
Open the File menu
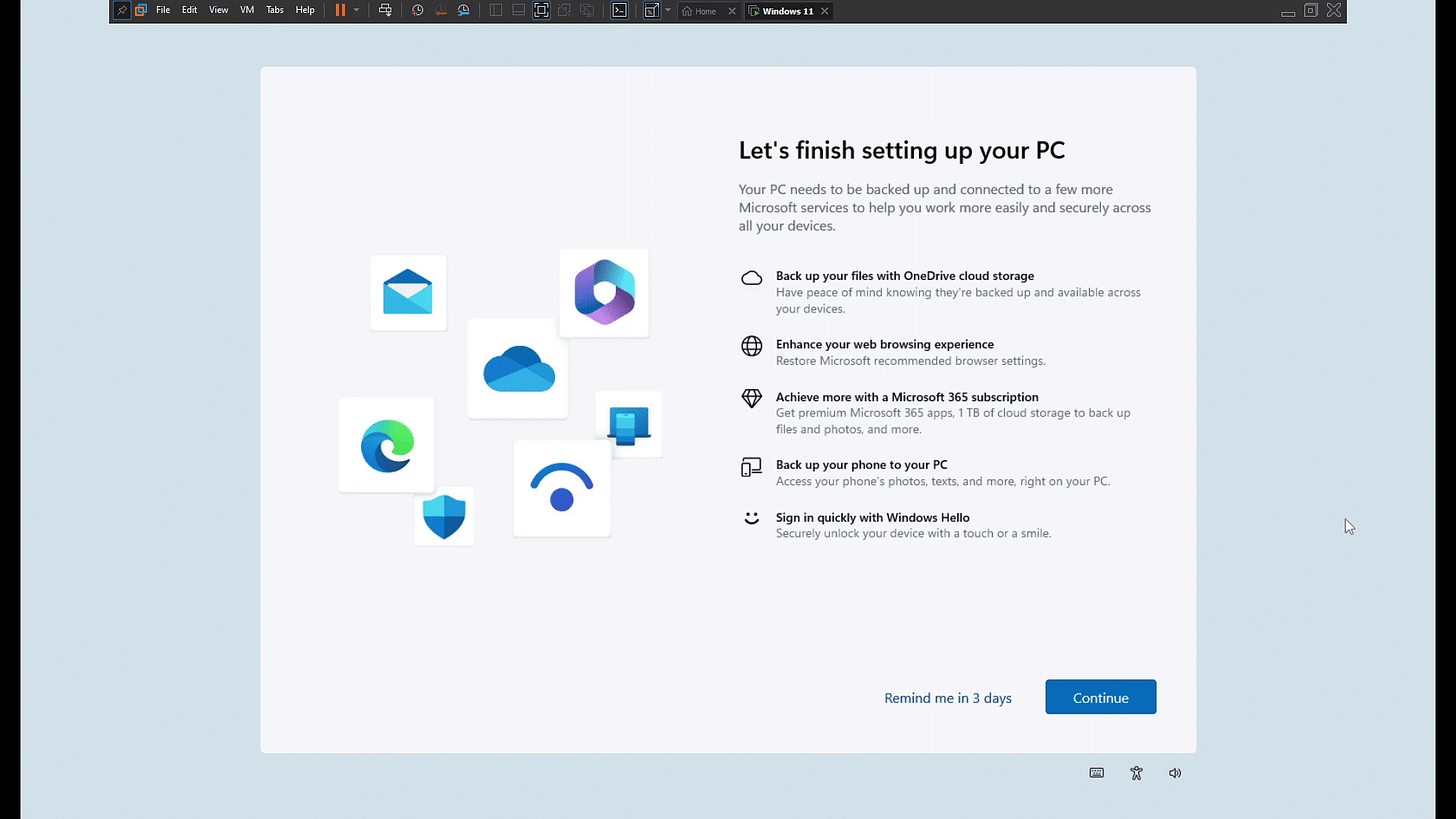pos(163,10)
